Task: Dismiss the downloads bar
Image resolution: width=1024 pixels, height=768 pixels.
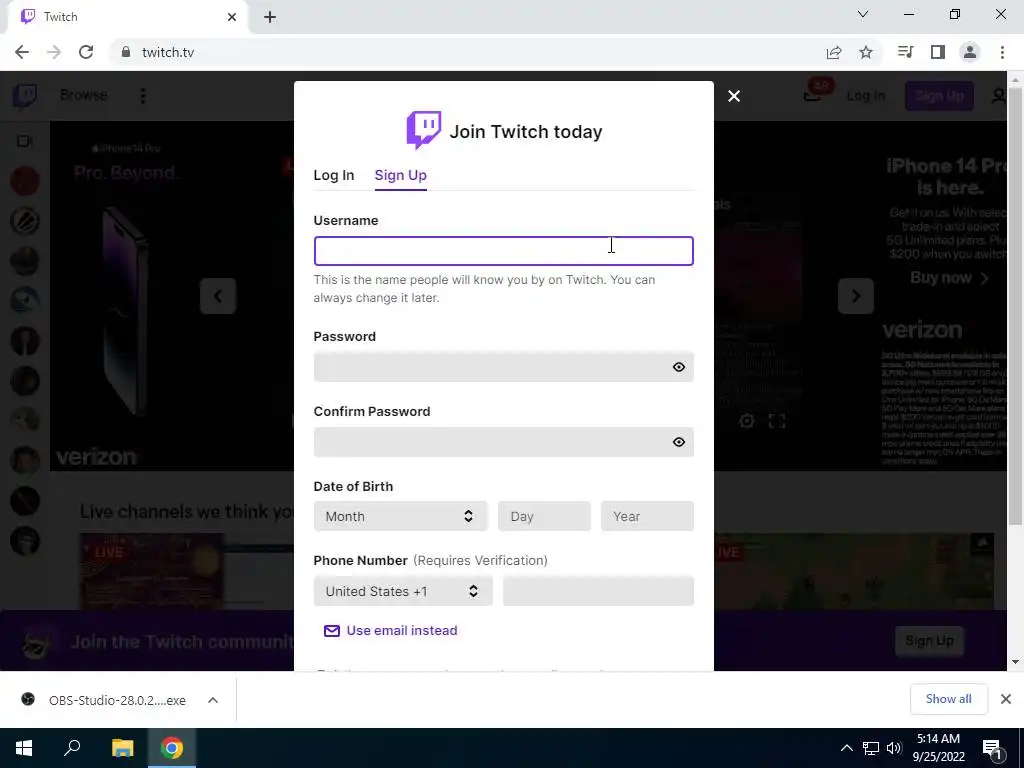Action: pyautogui.click(x=1006, y=699)
